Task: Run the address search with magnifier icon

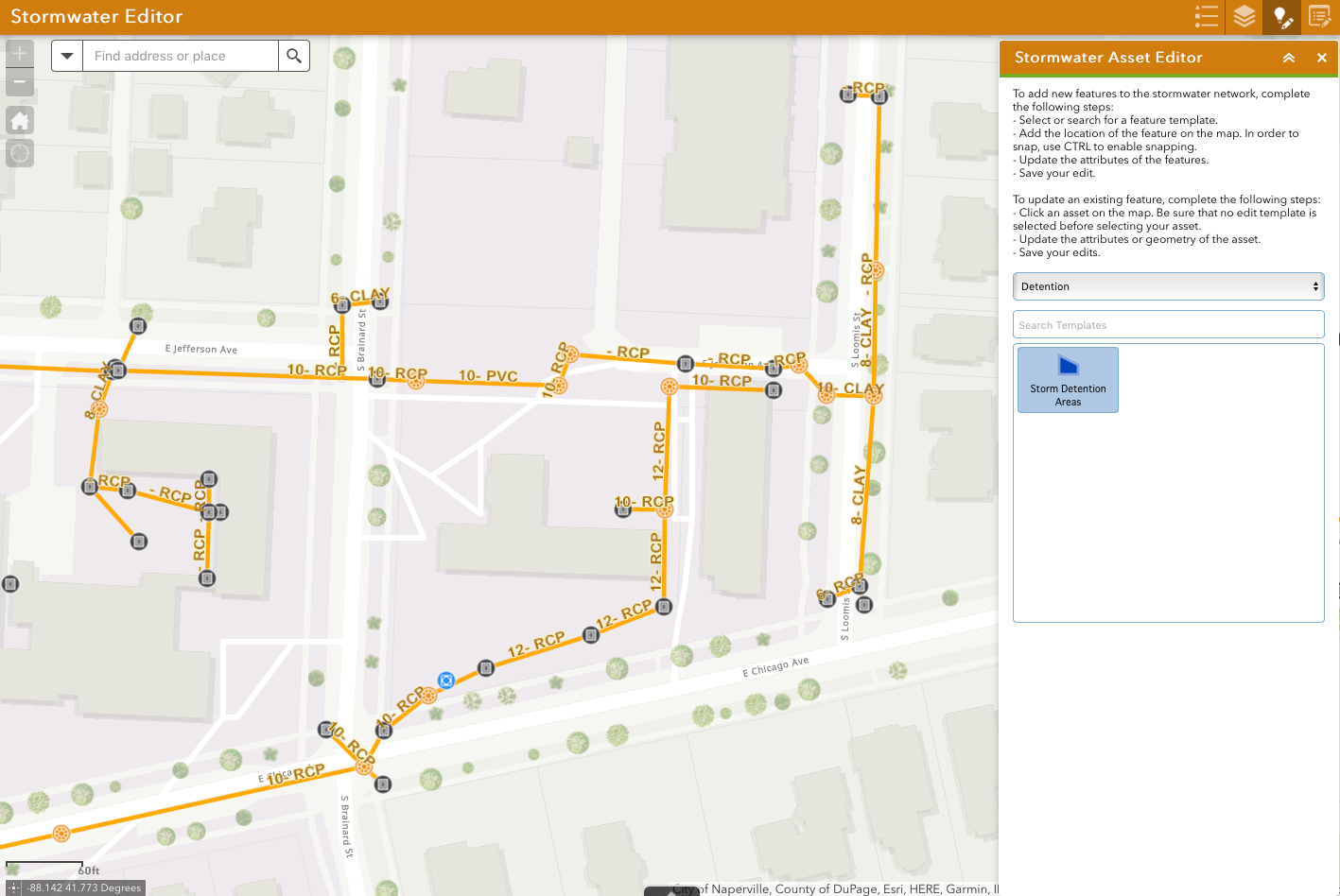Action: click(294, 56)
